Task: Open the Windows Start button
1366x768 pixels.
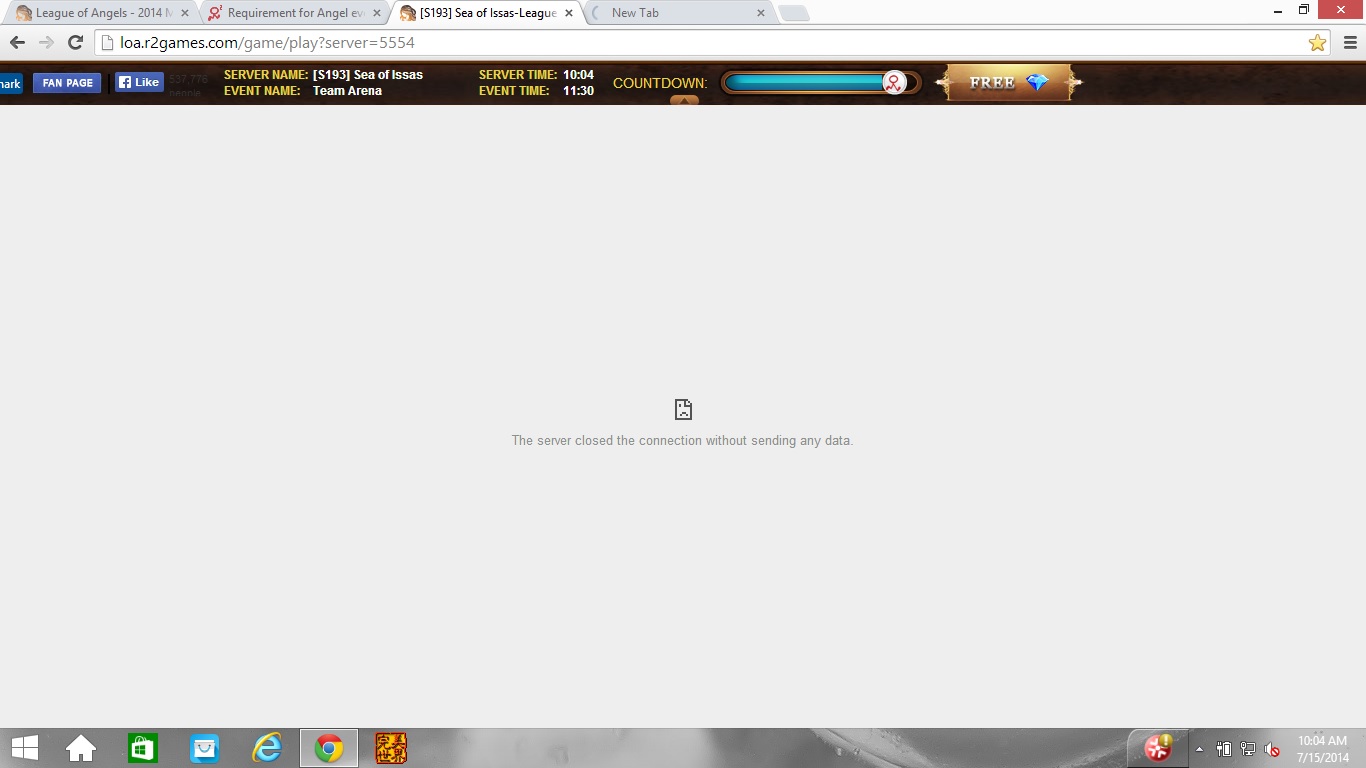Action: (x=24, y=748)
